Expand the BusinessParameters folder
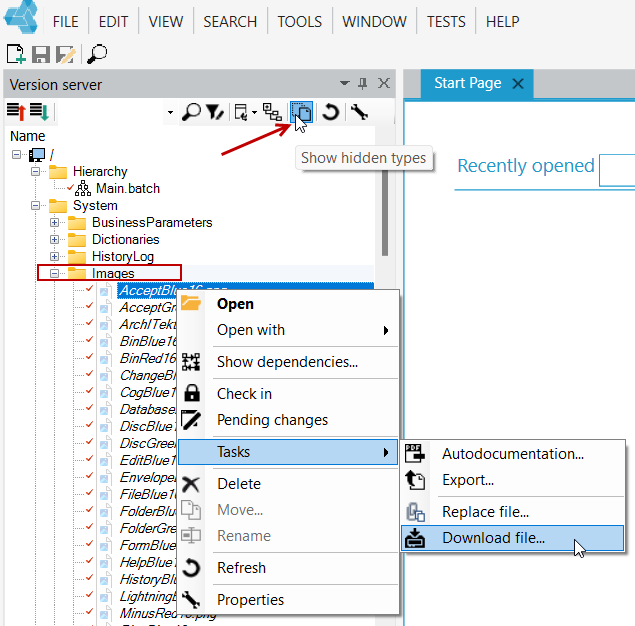This screenshot has width=635, height=626. click(x=54, y=222)
